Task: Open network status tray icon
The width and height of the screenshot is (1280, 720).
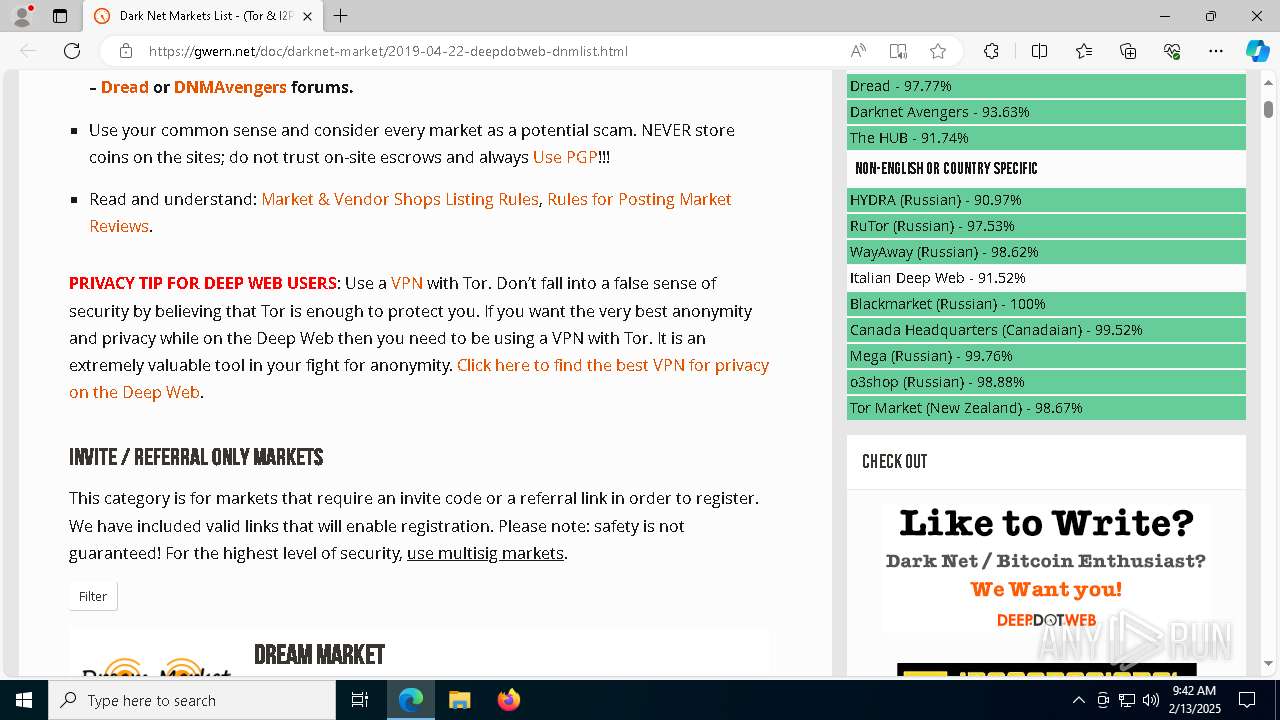Action: pos(1127,700)
